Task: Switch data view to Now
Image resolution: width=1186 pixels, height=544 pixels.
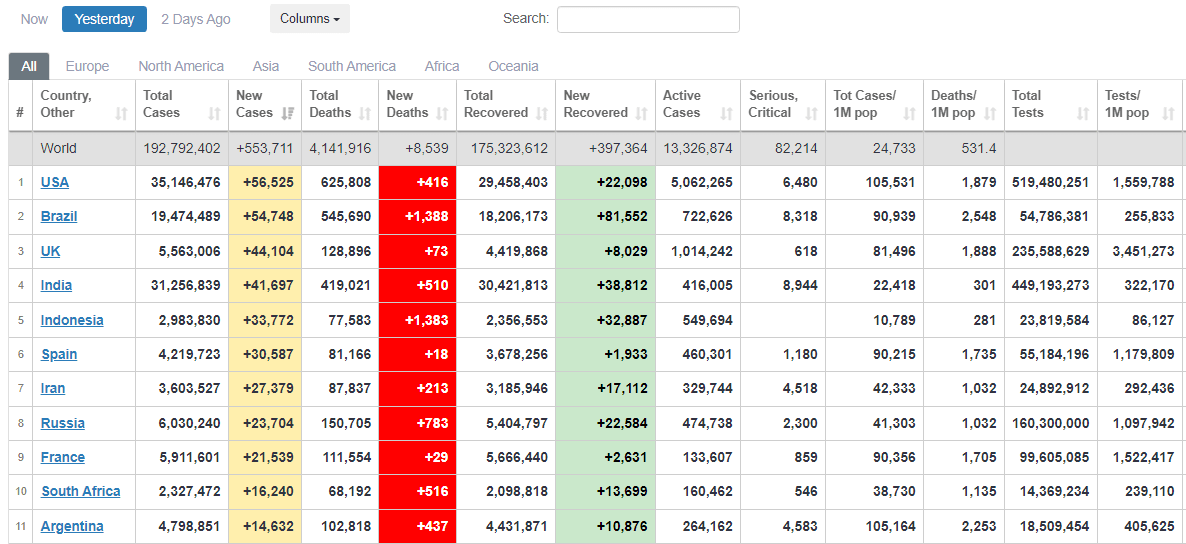Action: 34,19
